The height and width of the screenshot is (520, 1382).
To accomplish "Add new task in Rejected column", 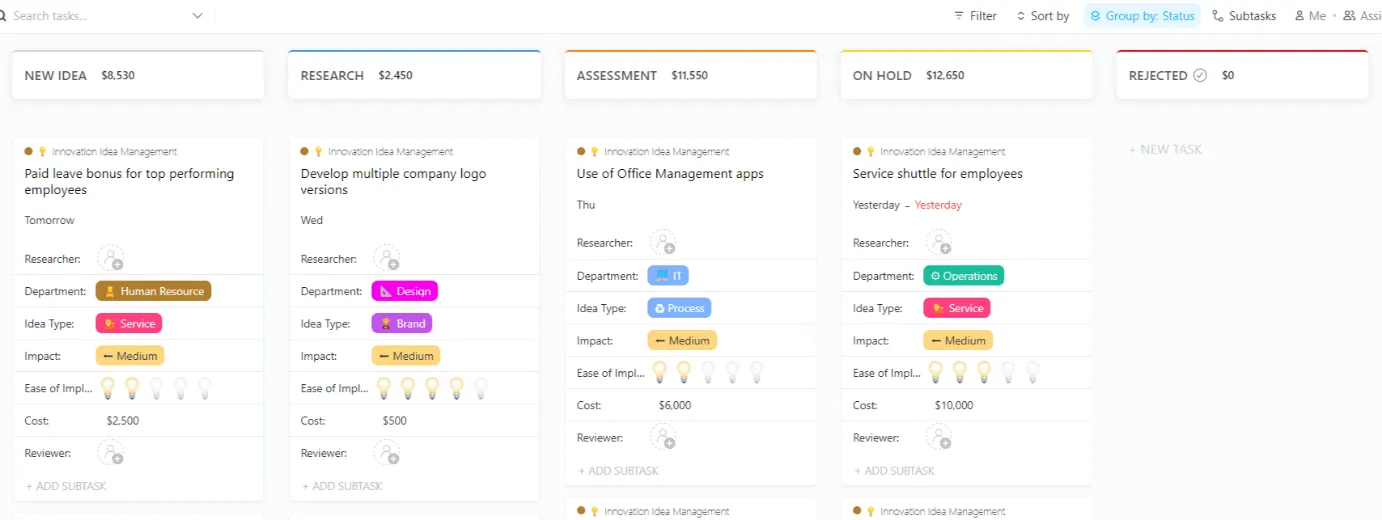I will click(1166, 149).
